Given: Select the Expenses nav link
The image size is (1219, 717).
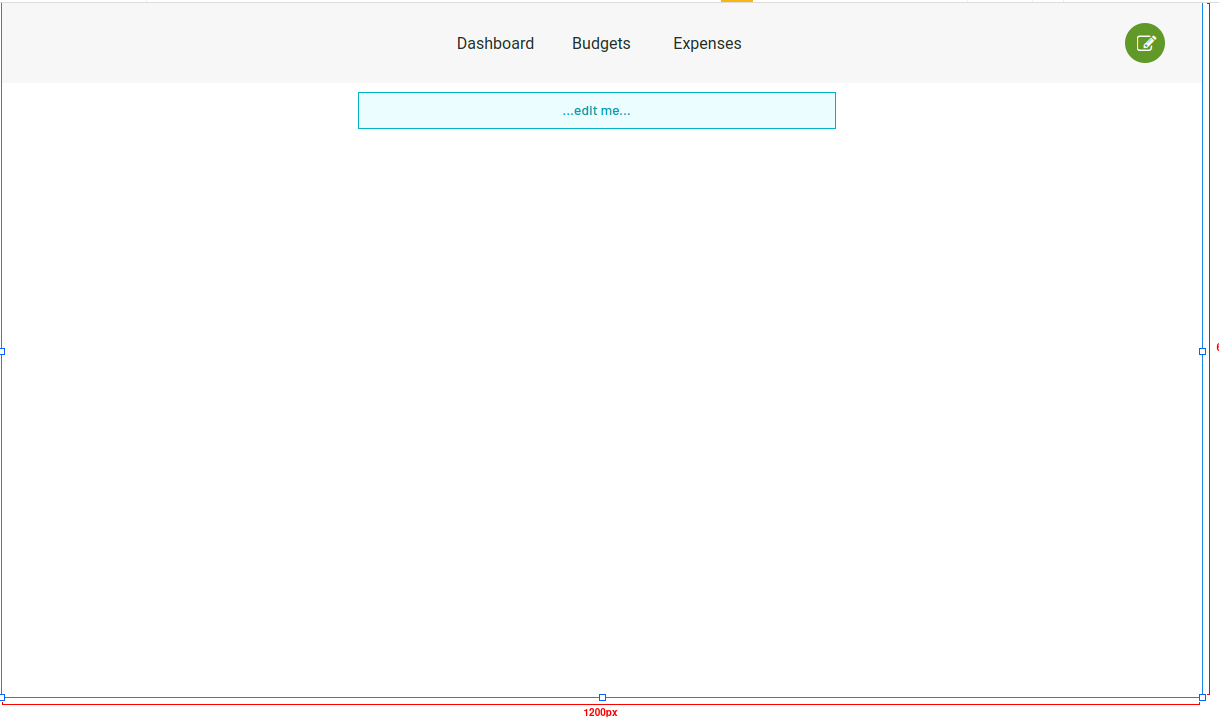Looking at the screenshot, I should [707, 43].
